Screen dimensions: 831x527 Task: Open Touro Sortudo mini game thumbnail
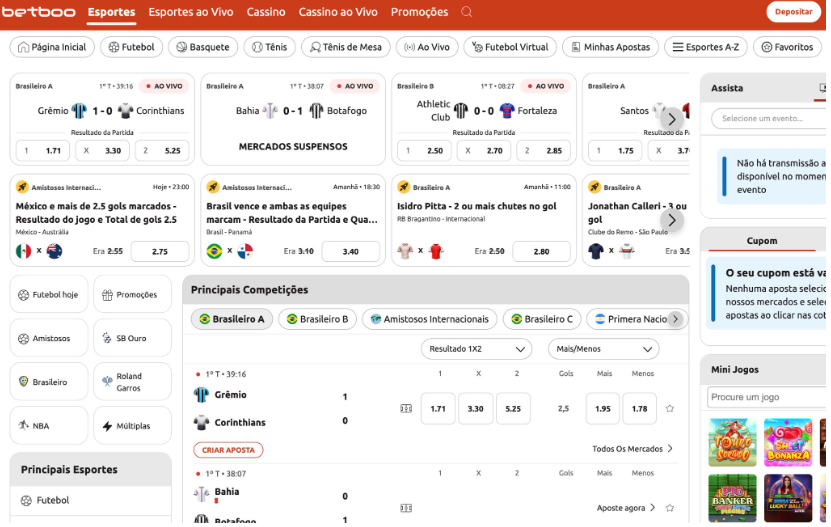click(732, 443)
